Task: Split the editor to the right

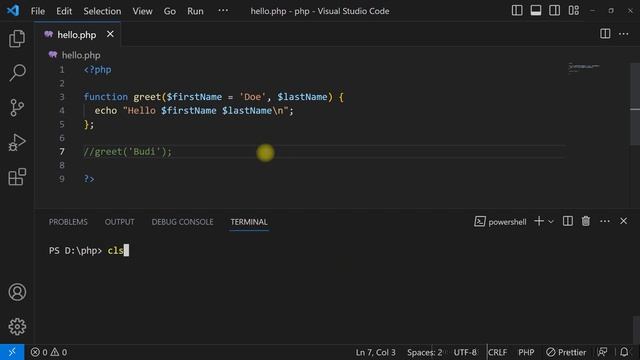Action: pyautogui.click(x=605, y=34)
